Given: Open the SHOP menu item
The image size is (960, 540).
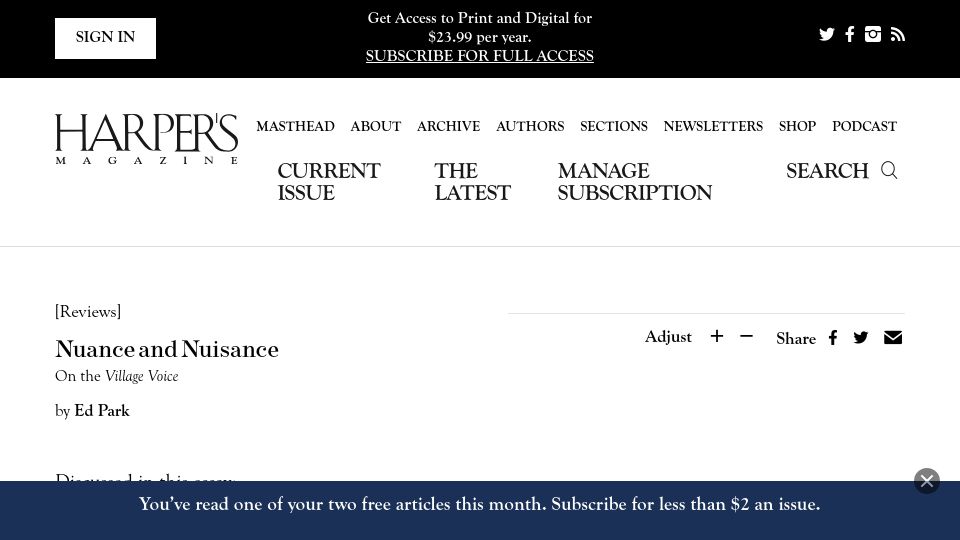Looking at the screenshot, I should (797, 126).
